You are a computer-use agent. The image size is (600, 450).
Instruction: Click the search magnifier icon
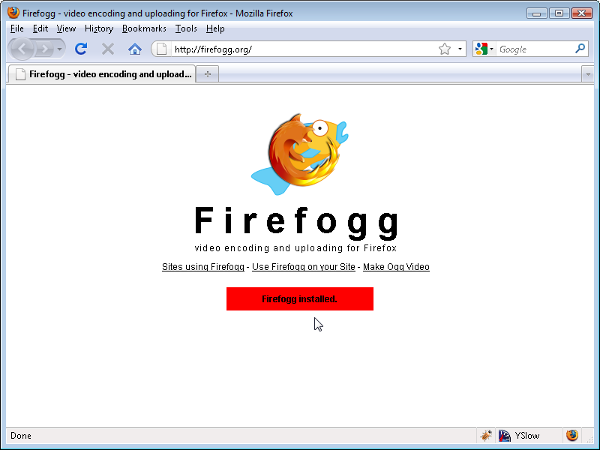coord(580,49)
